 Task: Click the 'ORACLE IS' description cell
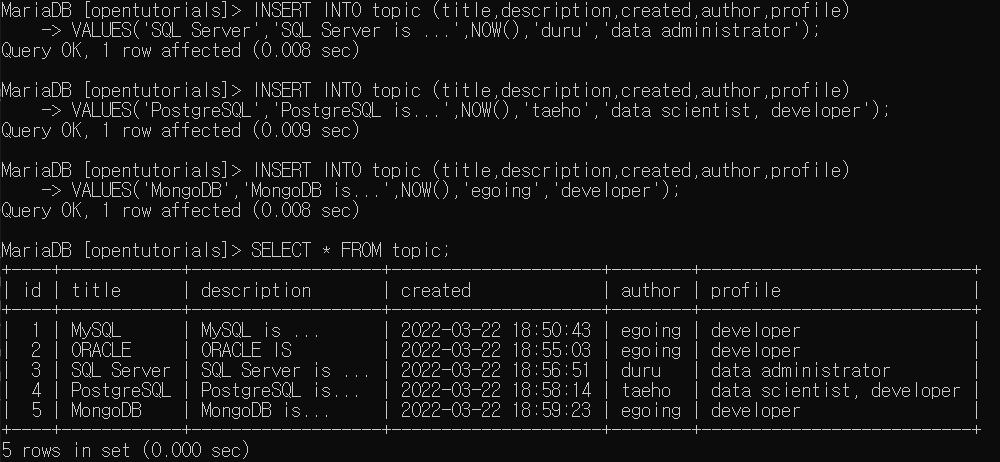tap(246, 350)
